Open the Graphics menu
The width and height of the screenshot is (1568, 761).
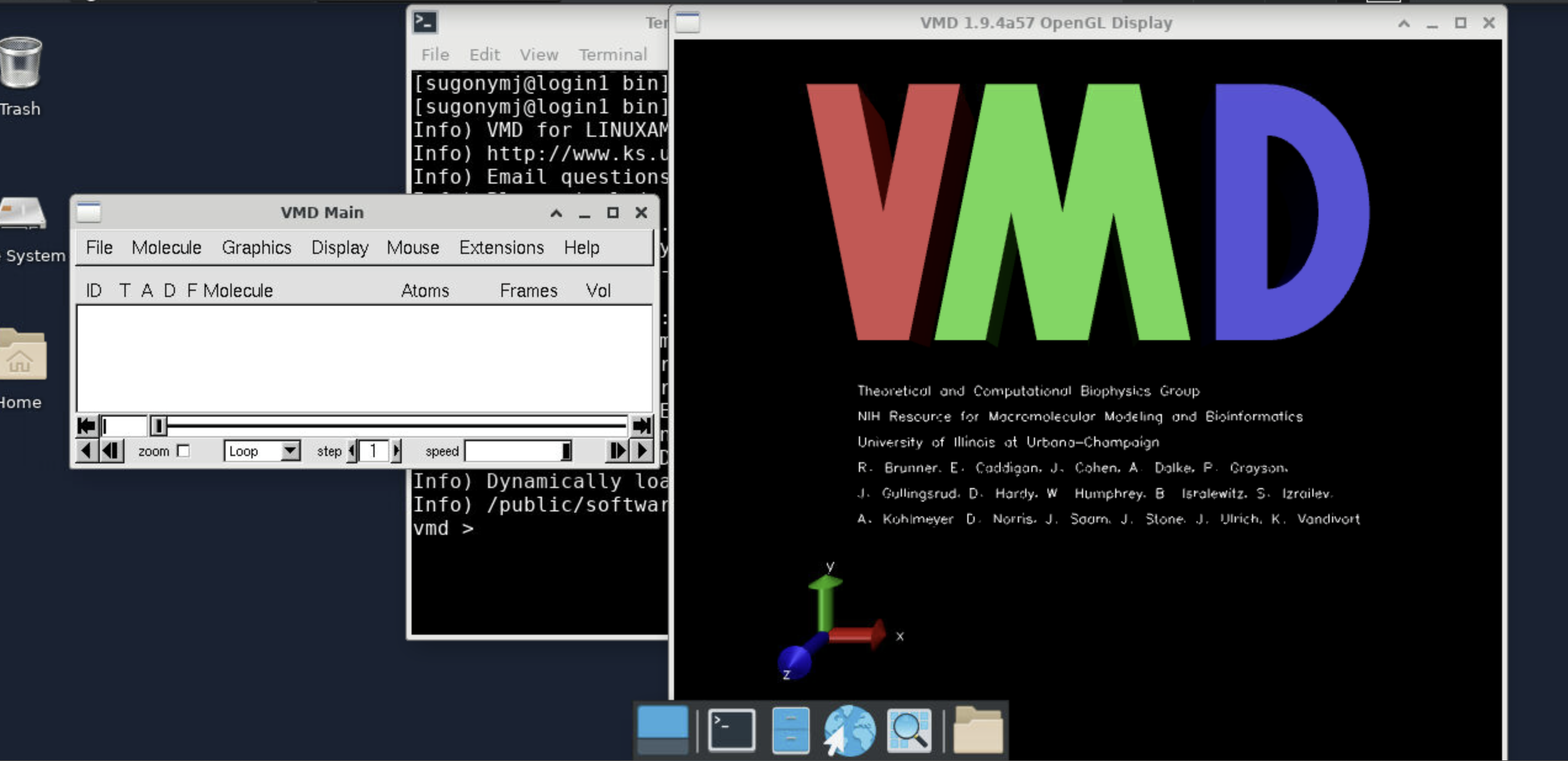(x=256, y=248)
